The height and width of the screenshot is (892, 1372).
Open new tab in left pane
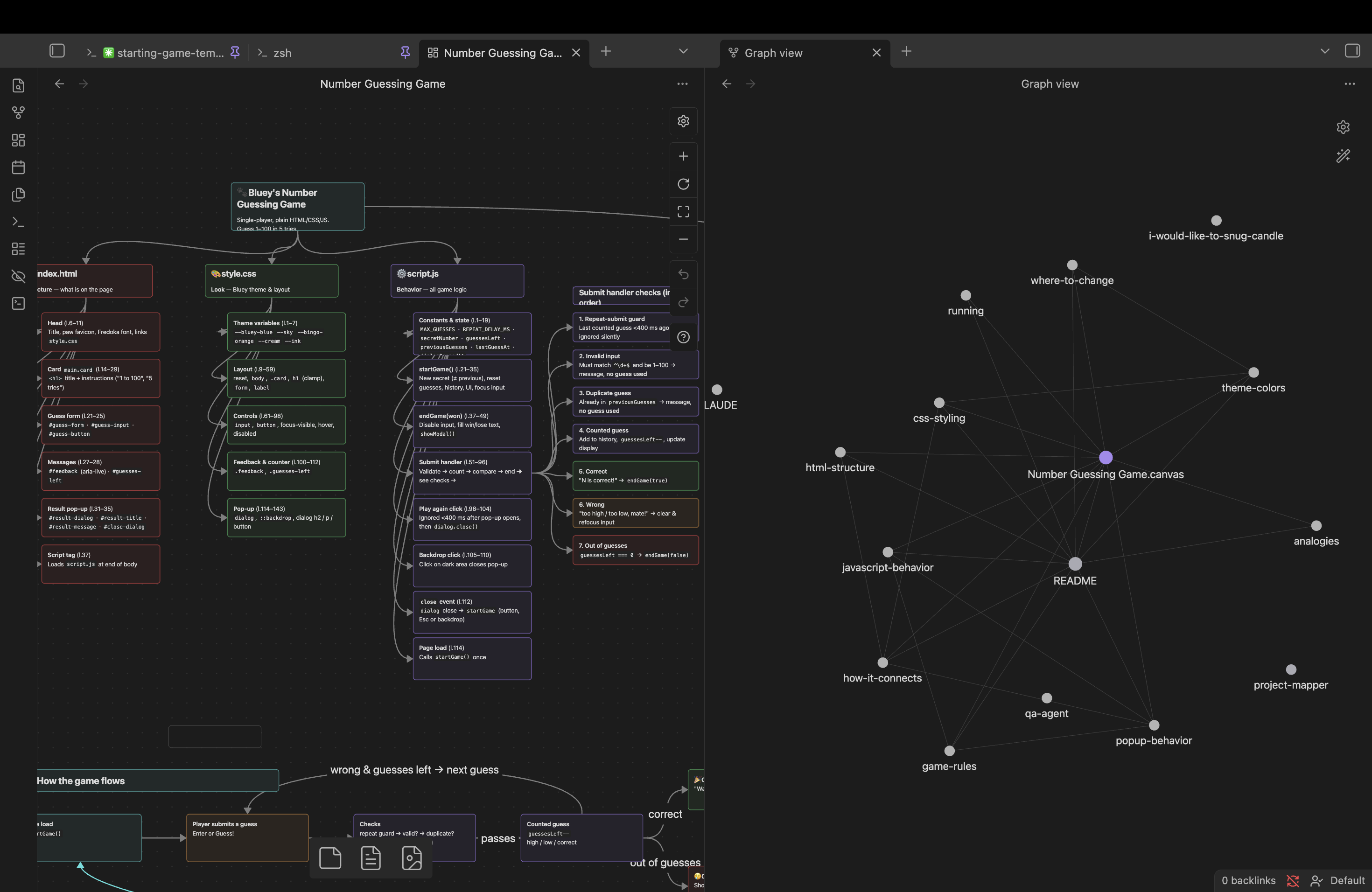(606, 51)
